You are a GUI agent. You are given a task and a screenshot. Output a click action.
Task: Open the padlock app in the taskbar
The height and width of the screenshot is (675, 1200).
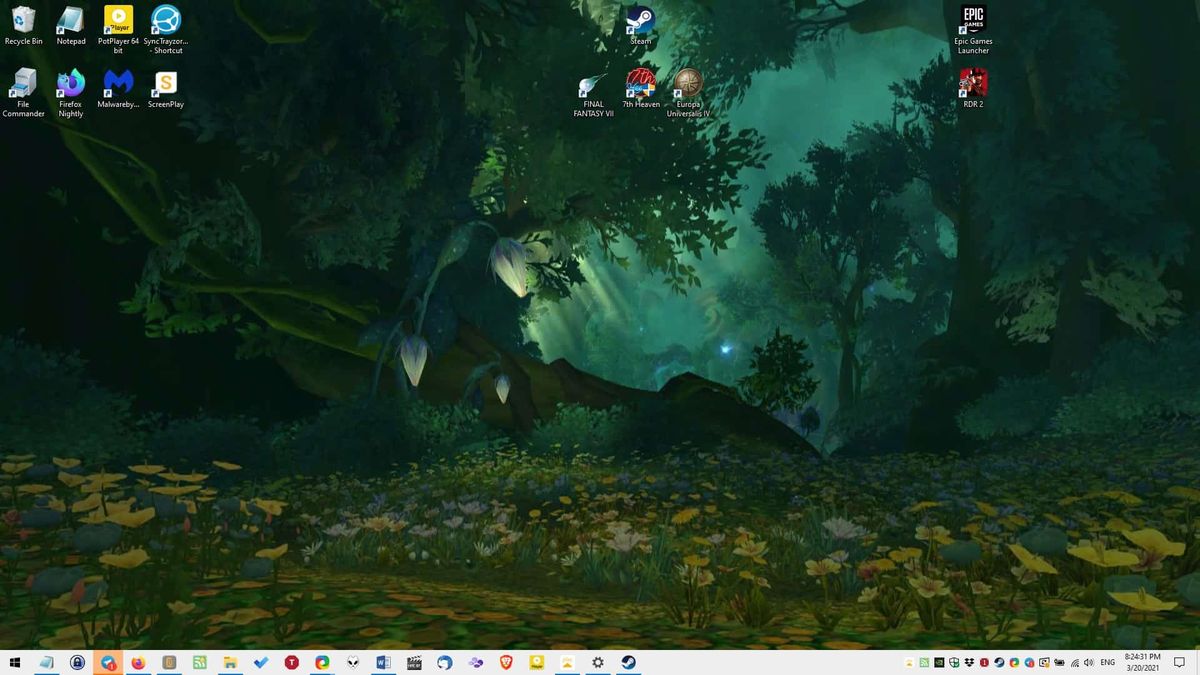[x=77, y=662]
